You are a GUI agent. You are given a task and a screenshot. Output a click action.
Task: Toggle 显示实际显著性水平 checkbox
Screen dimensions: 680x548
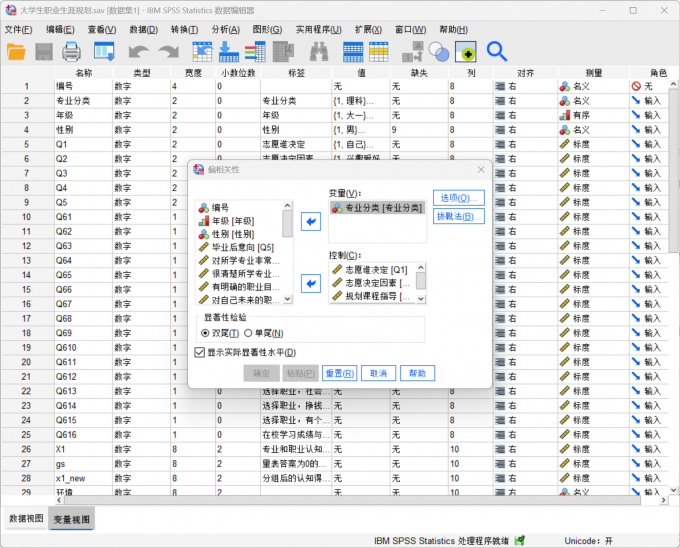tap(199, 352)
